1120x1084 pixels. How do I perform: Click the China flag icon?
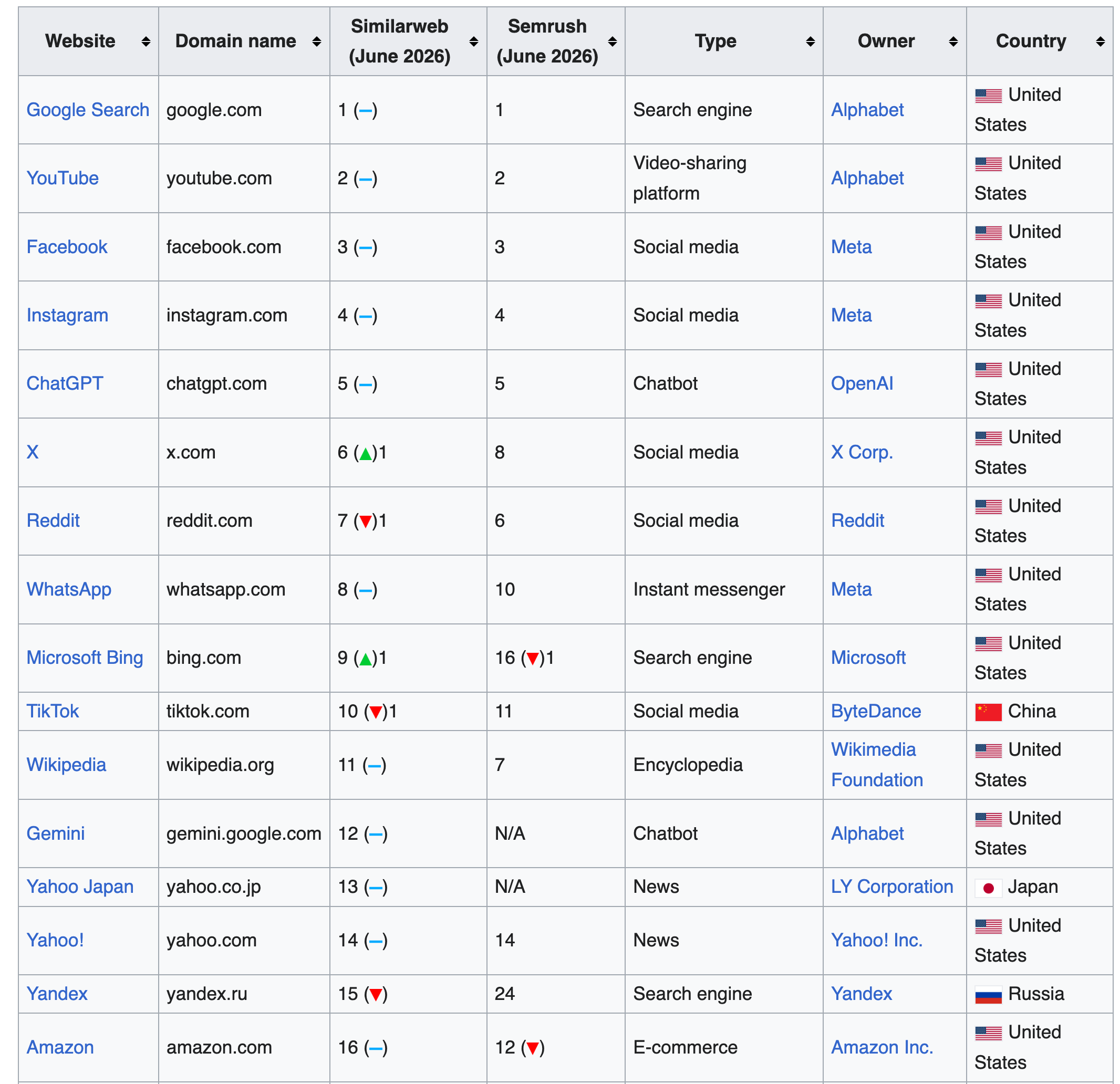coord(989,712)
